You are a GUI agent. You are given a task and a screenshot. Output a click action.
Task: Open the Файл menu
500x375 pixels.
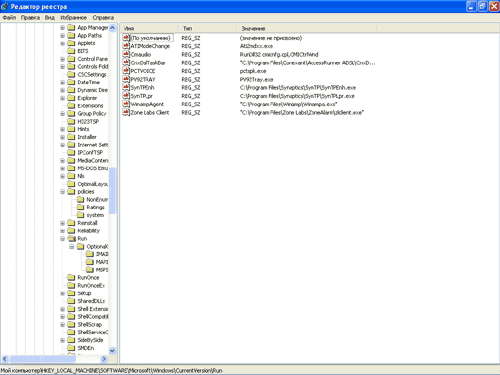coord(9,18)
